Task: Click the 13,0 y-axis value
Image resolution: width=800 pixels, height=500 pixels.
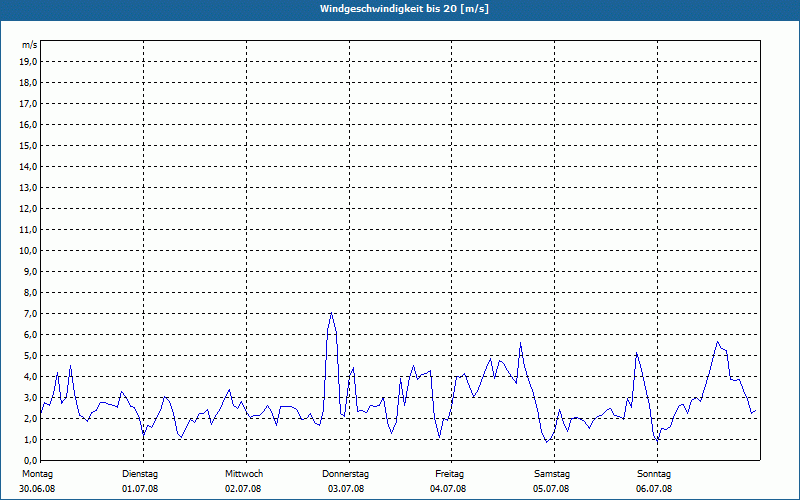Action: pos(28,187)
